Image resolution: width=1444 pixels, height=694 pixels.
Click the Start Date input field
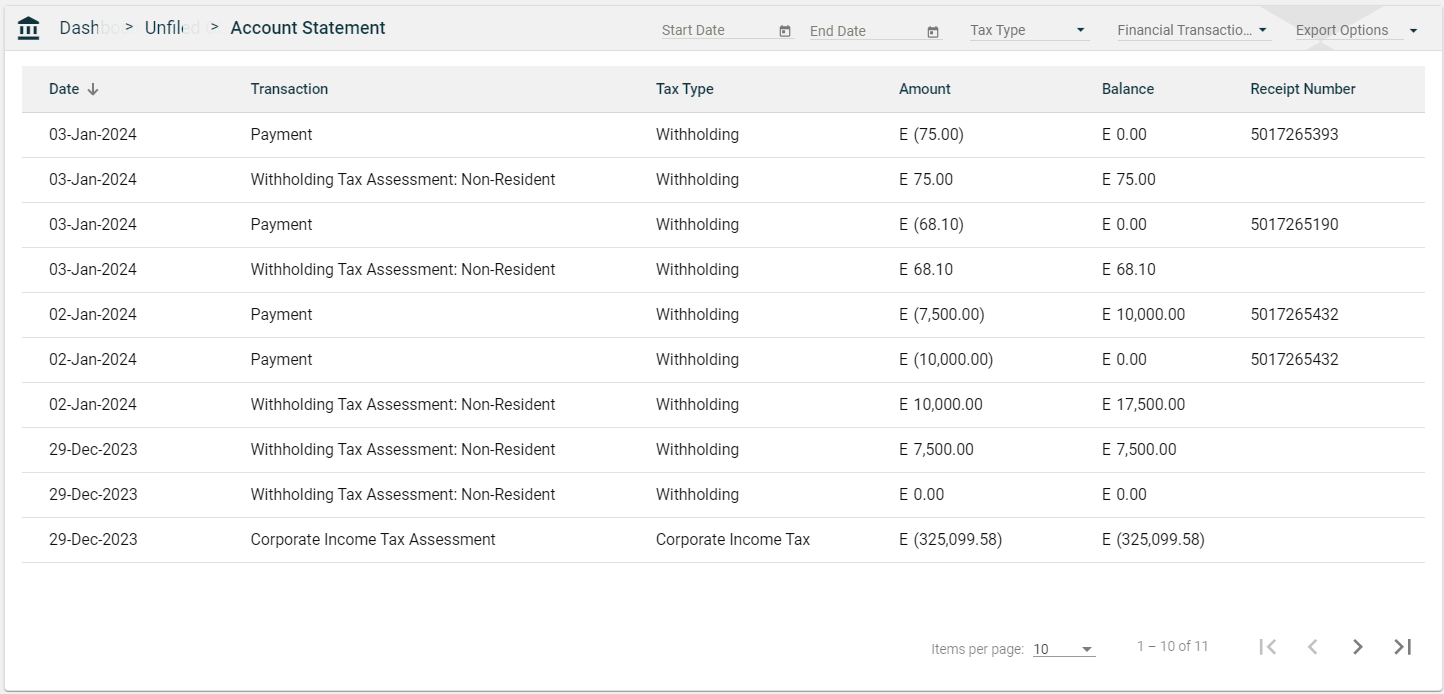717,30
